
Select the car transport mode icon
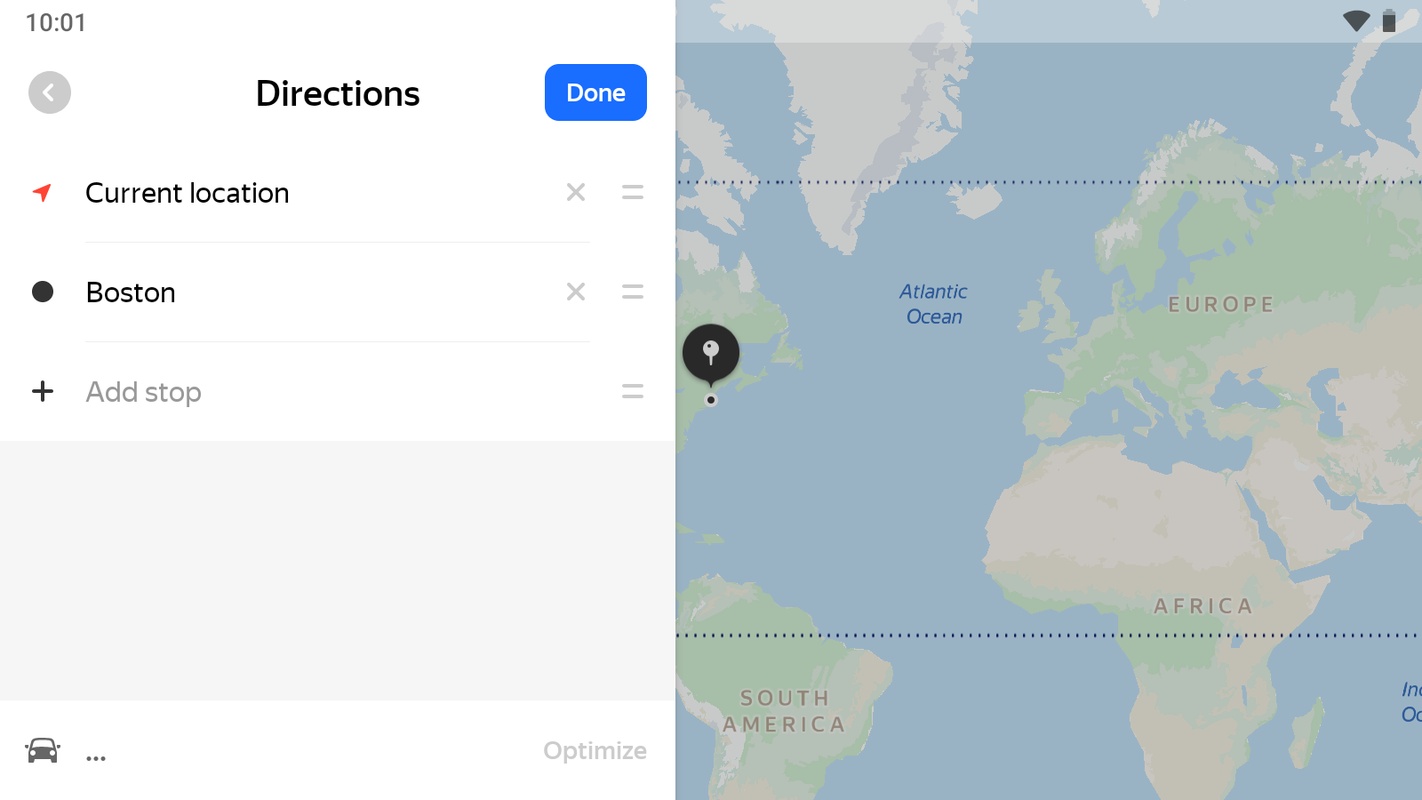pyautogui.click(x=43, y=750)
